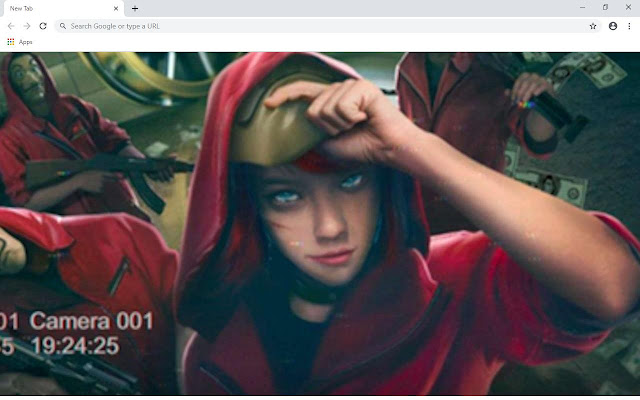Click the back navigation arrow

[x=11, y=26]
